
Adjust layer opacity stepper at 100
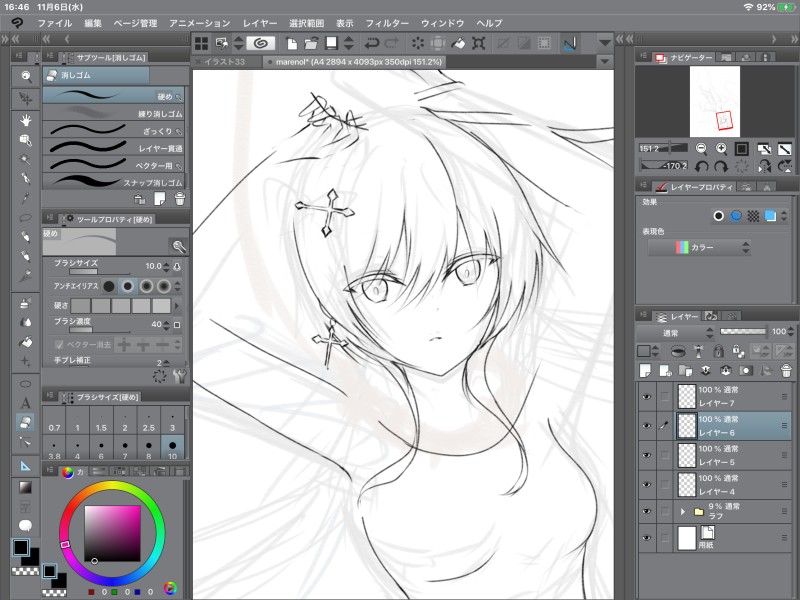pyautogui.click(x=790, y=332)
